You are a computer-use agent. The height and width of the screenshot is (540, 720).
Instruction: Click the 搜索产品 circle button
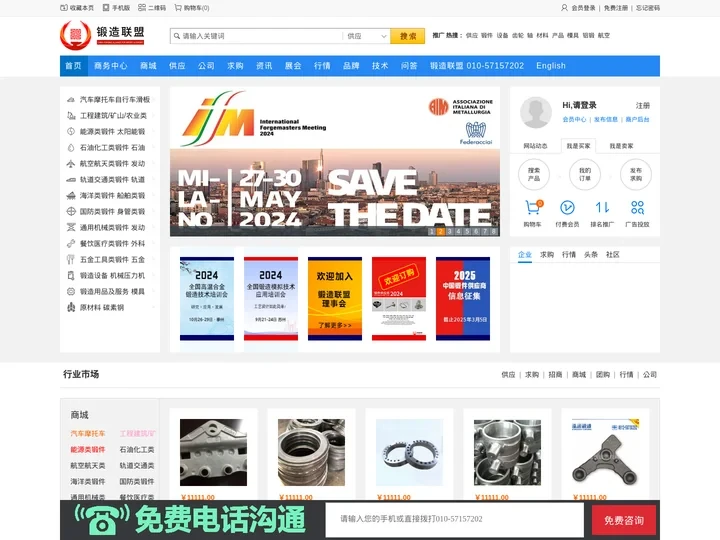coord(534,174)
